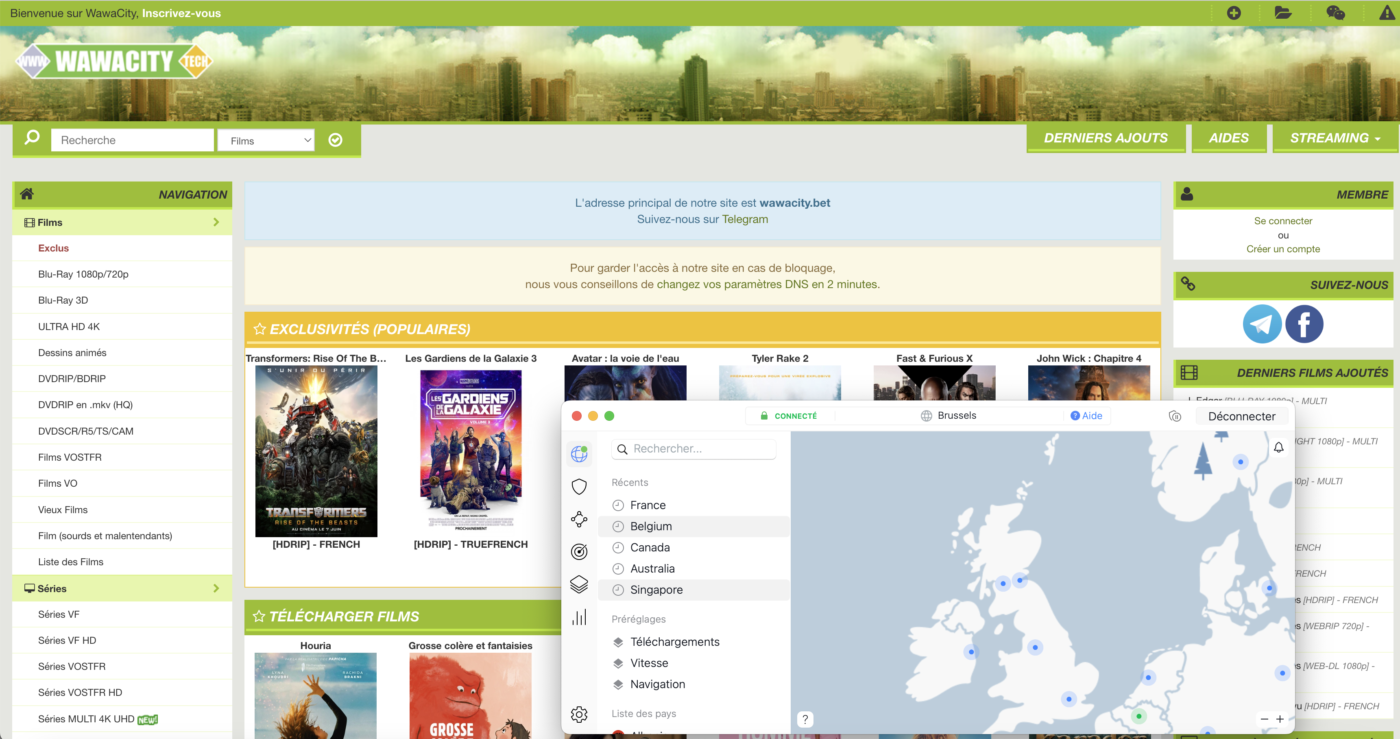
Task: Click the open folder icon in top bar
Action: 1283,13
